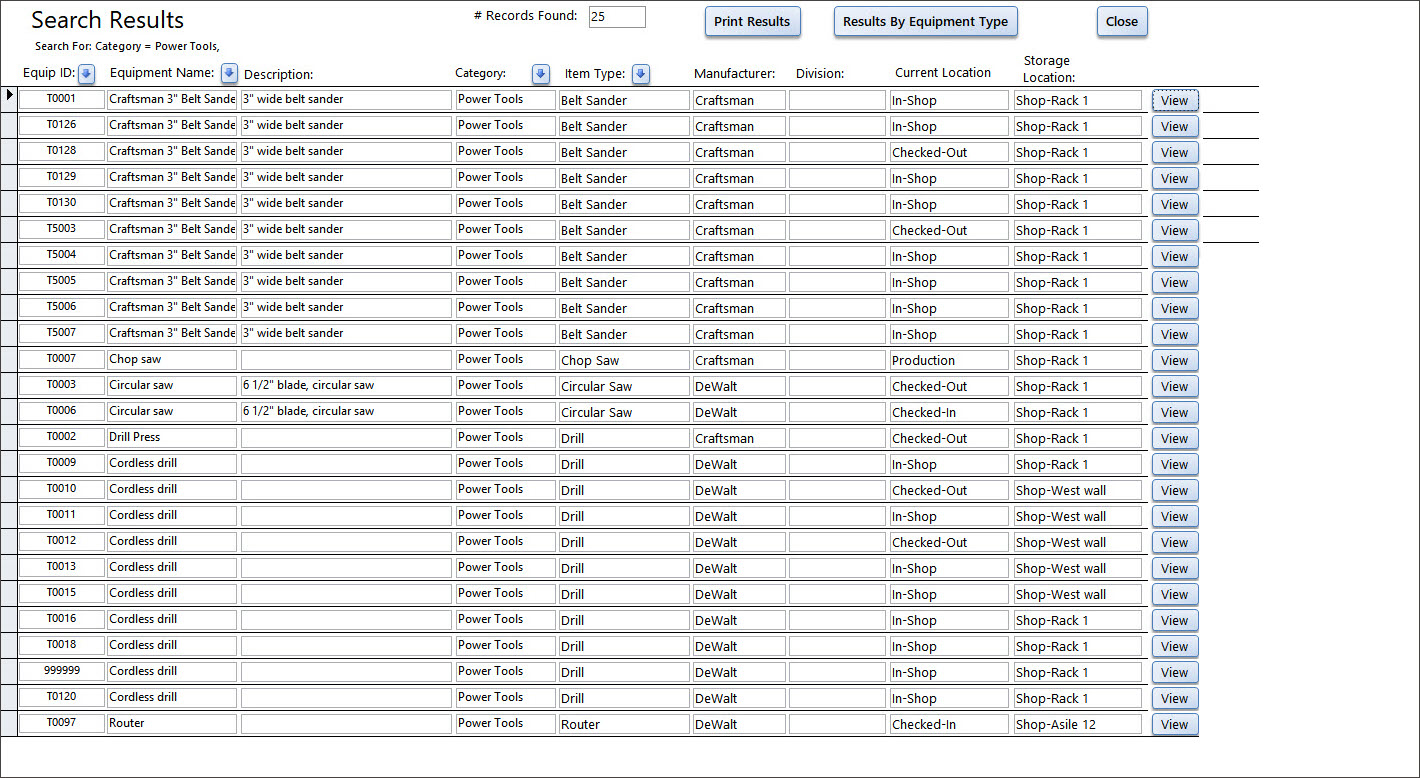Open the Item Type sort arrow dropdown

pyautogui.click(x=641, y=74)
